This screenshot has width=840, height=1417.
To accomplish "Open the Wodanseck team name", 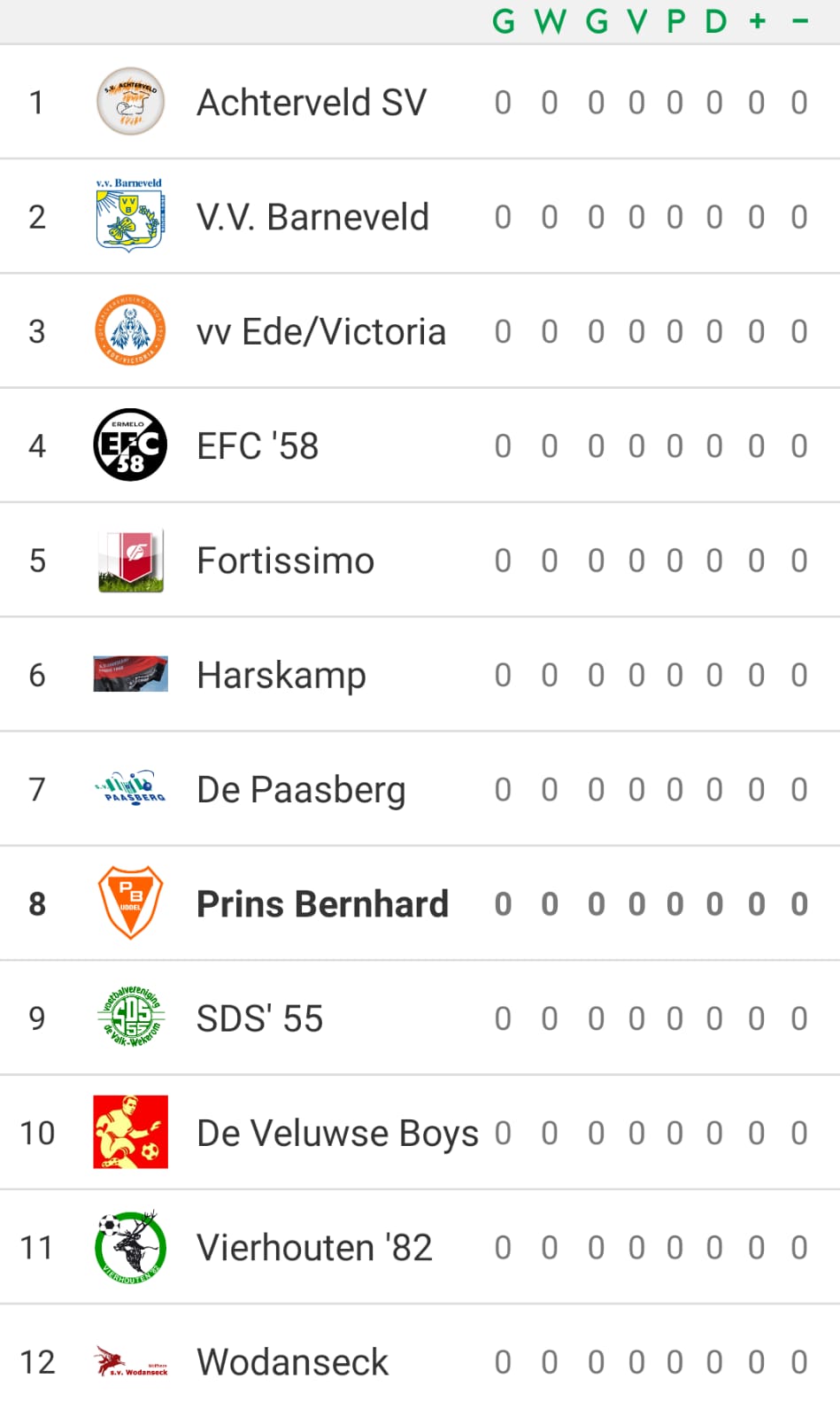I will (292, 1362).
